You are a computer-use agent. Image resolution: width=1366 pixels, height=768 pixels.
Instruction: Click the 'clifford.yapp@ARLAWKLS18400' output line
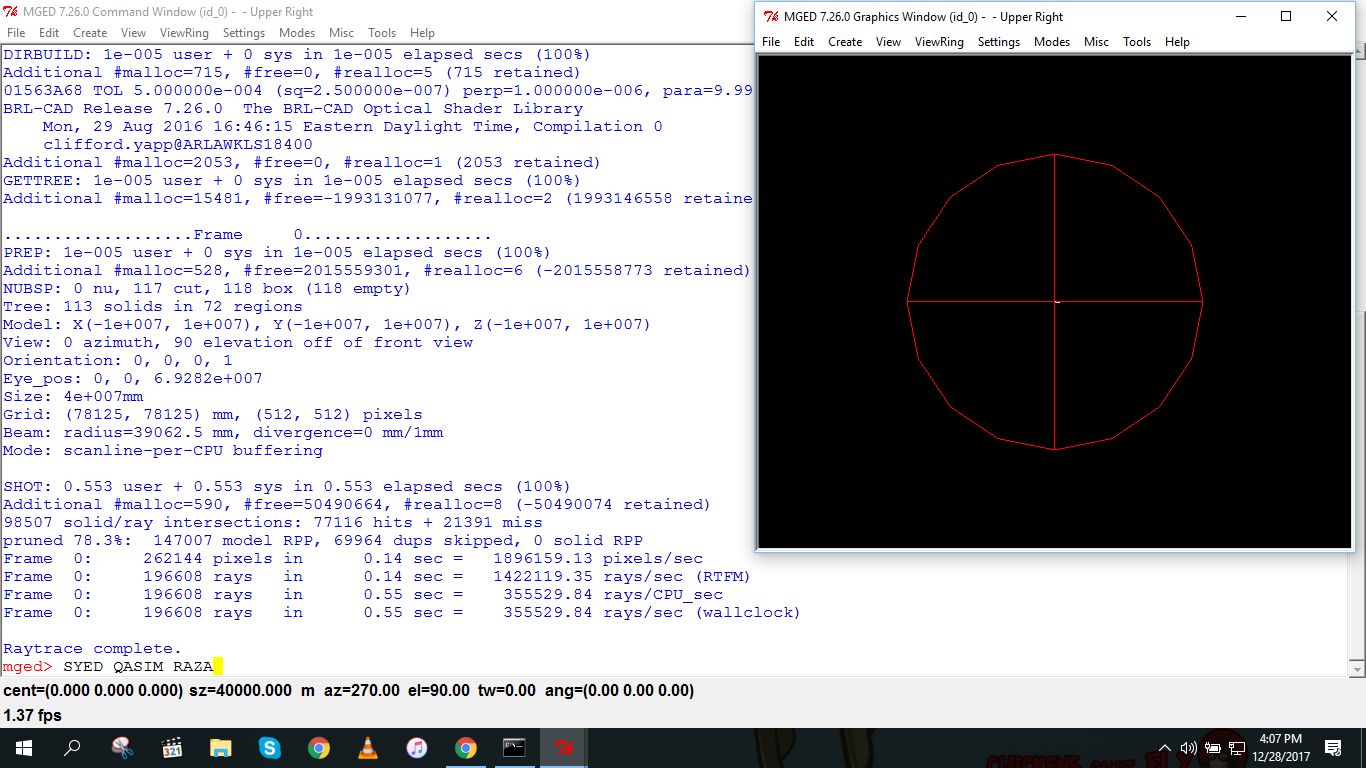(x=178, y=144)
